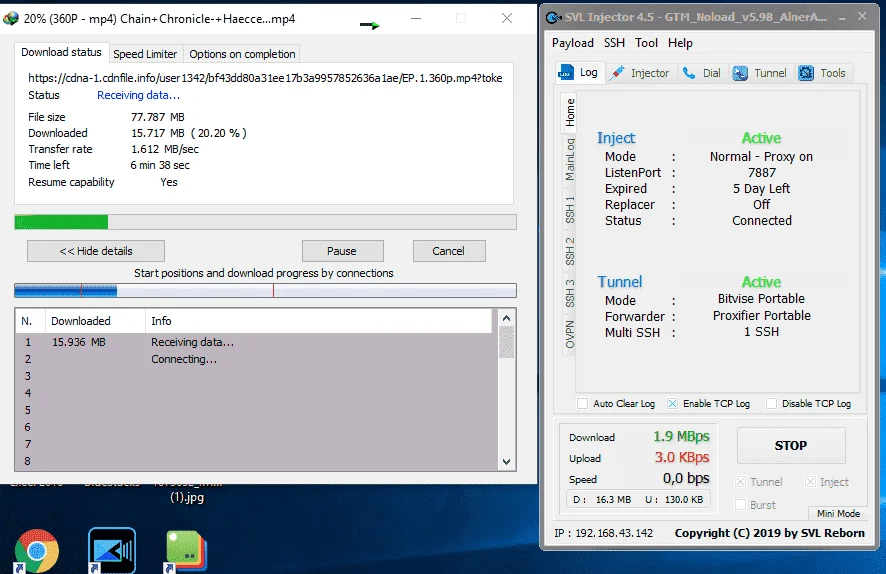This screenshot has height=574, width=886.
Task: Click the 1.612 MB/sec transfer rate
Action: 165,149
